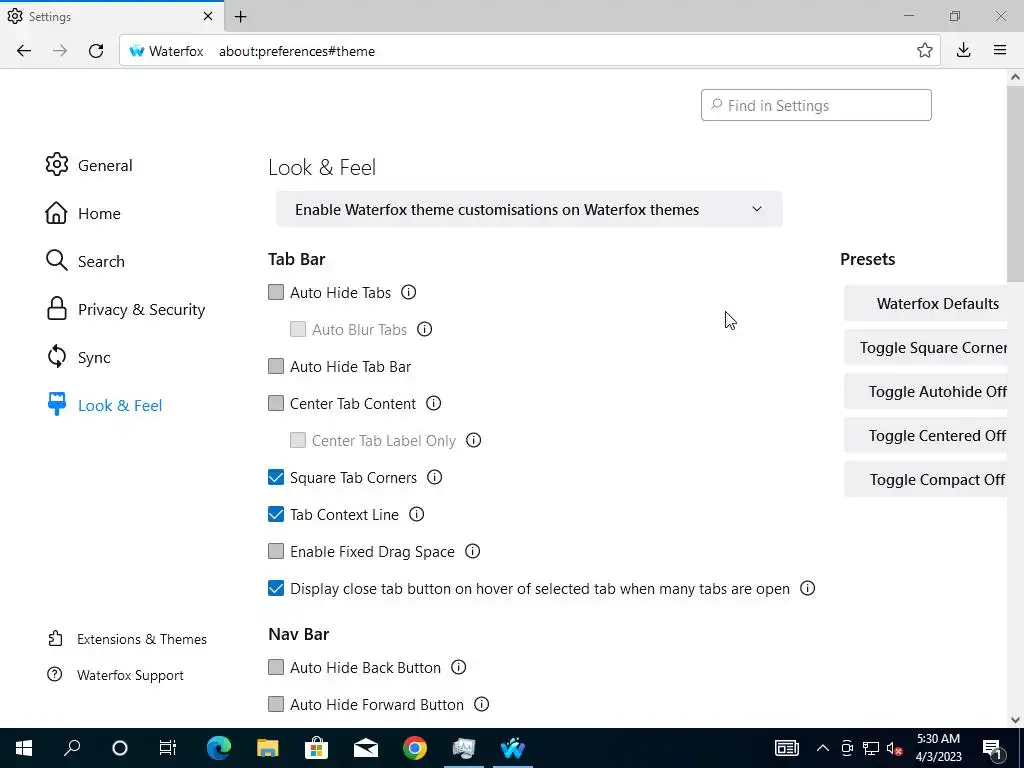Enable Center Tab Content checkbox
This screenshot has width=1024, height=768.
pyautogui.click(x=276, y=403)
